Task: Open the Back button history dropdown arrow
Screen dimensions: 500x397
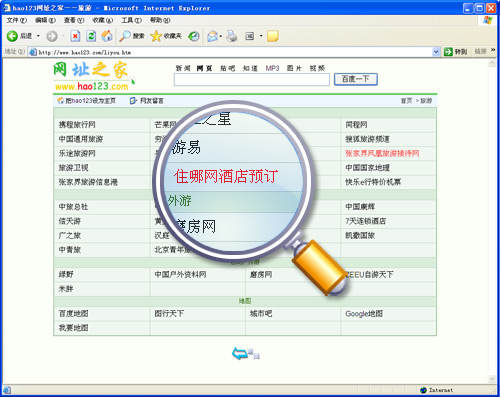Action: click(x=38, y=36)
